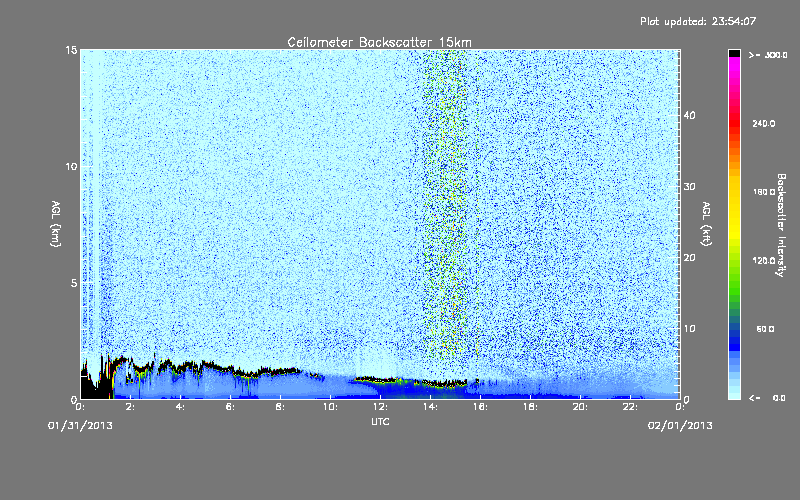This screenshot has width=800, height=500.
Task: Click the "15" km tick label
Action: click(71, 50)
